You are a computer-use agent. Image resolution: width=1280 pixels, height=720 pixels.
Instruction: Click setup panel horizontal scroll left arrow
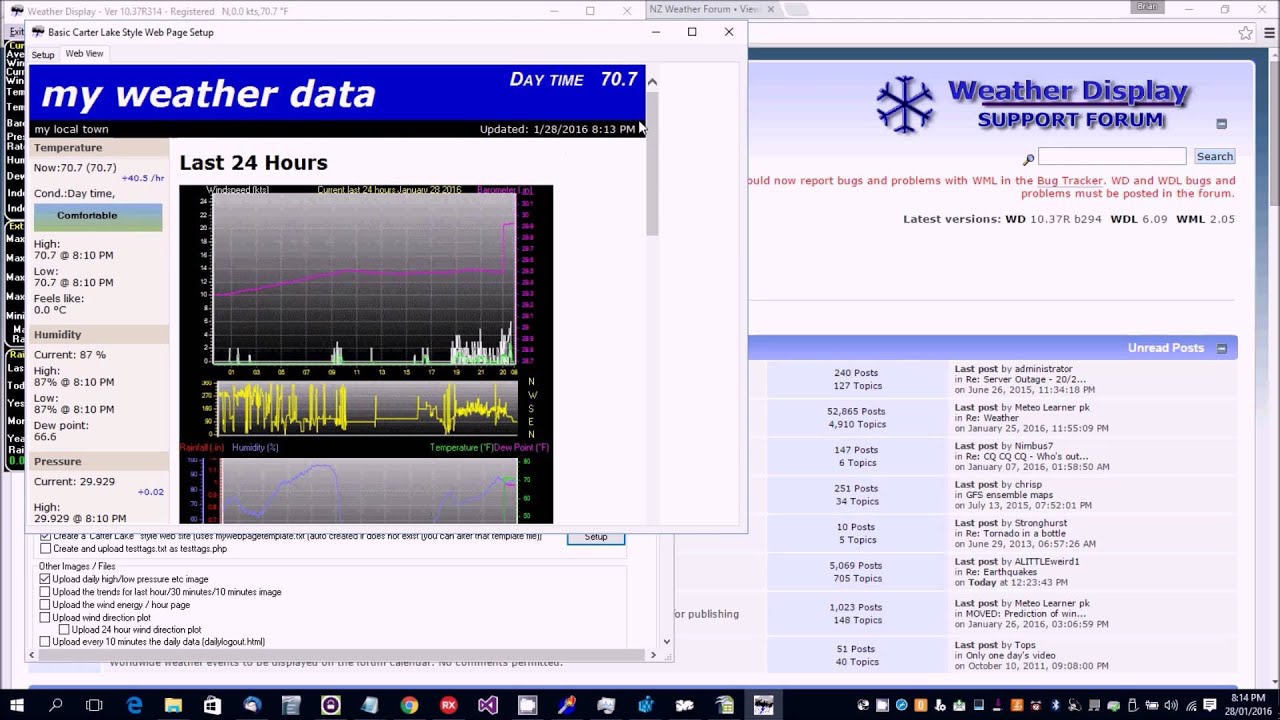(32, 655)
